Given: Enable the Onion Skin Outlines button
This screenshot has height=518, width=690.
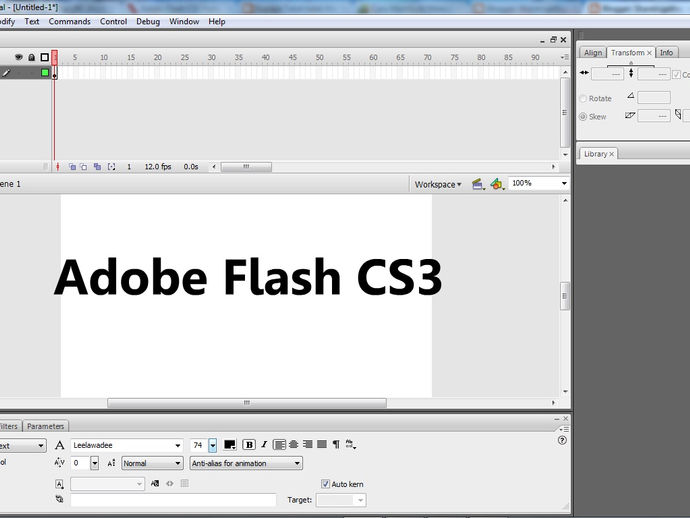Looking at the screenshot, I should click(x=84, y=167).
